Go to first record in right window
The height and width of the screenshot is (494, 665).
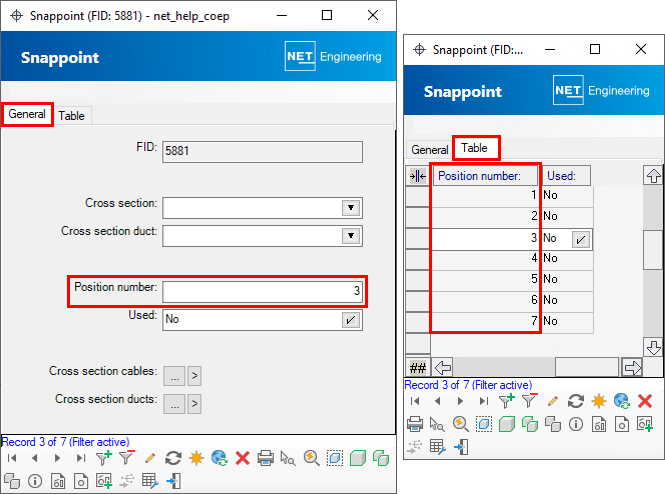[x=415, y=401]
